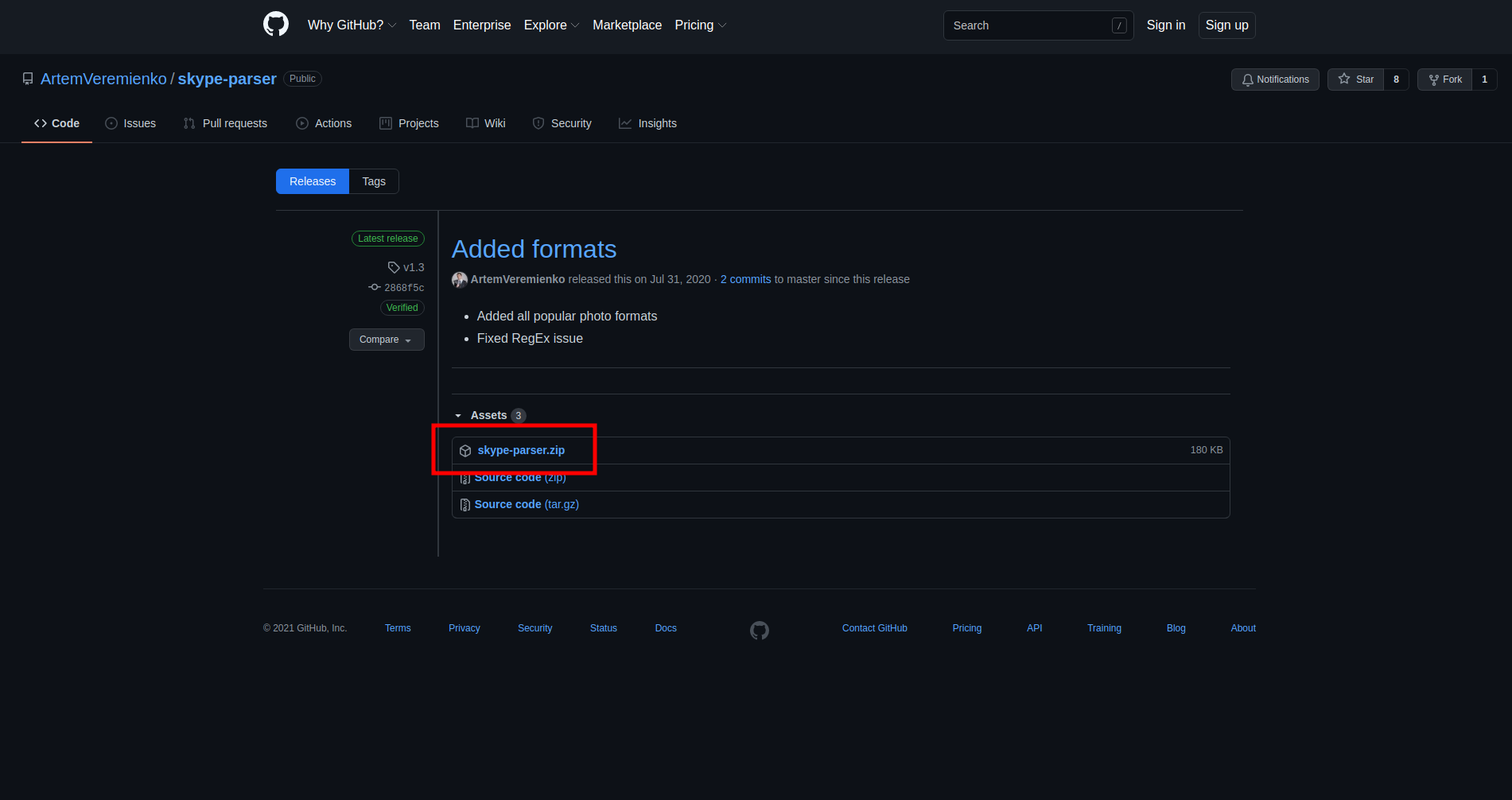Image resolution: width=1512 pixels, height=800 pixels.
Task: Star the skype-parser repository
Action: 1356,80
